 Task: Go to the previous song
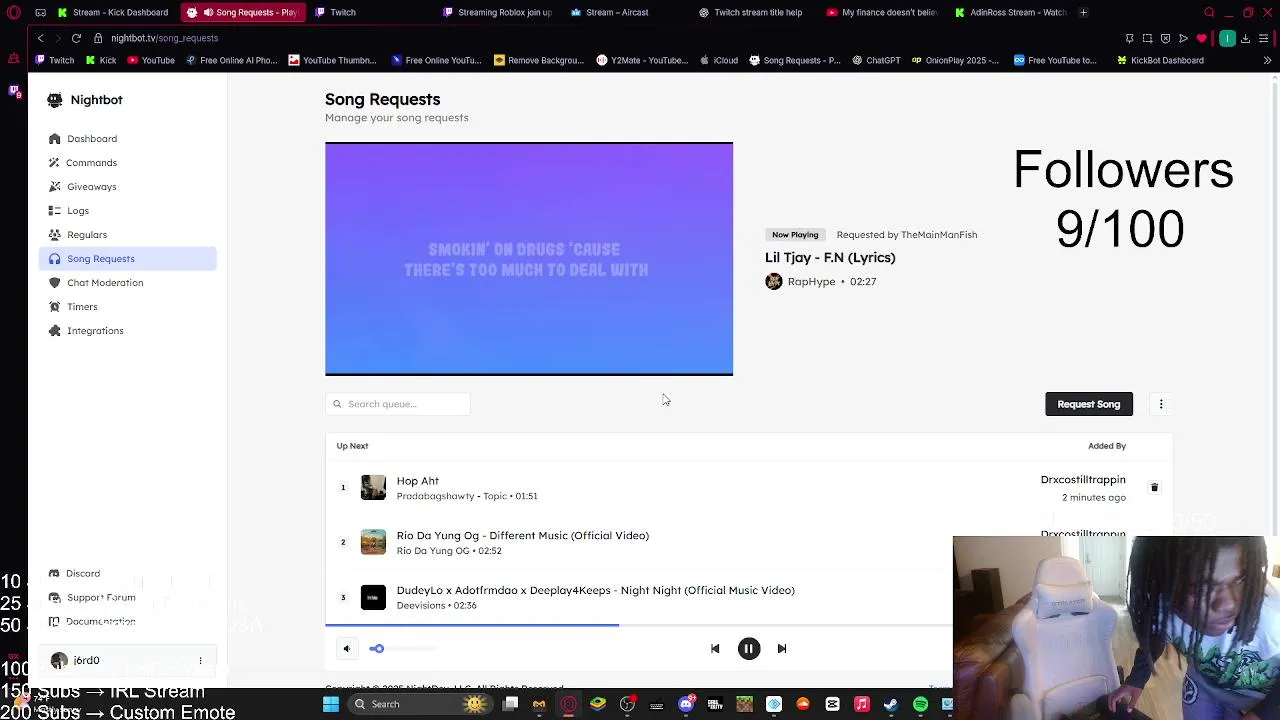(x=715, y=649)
